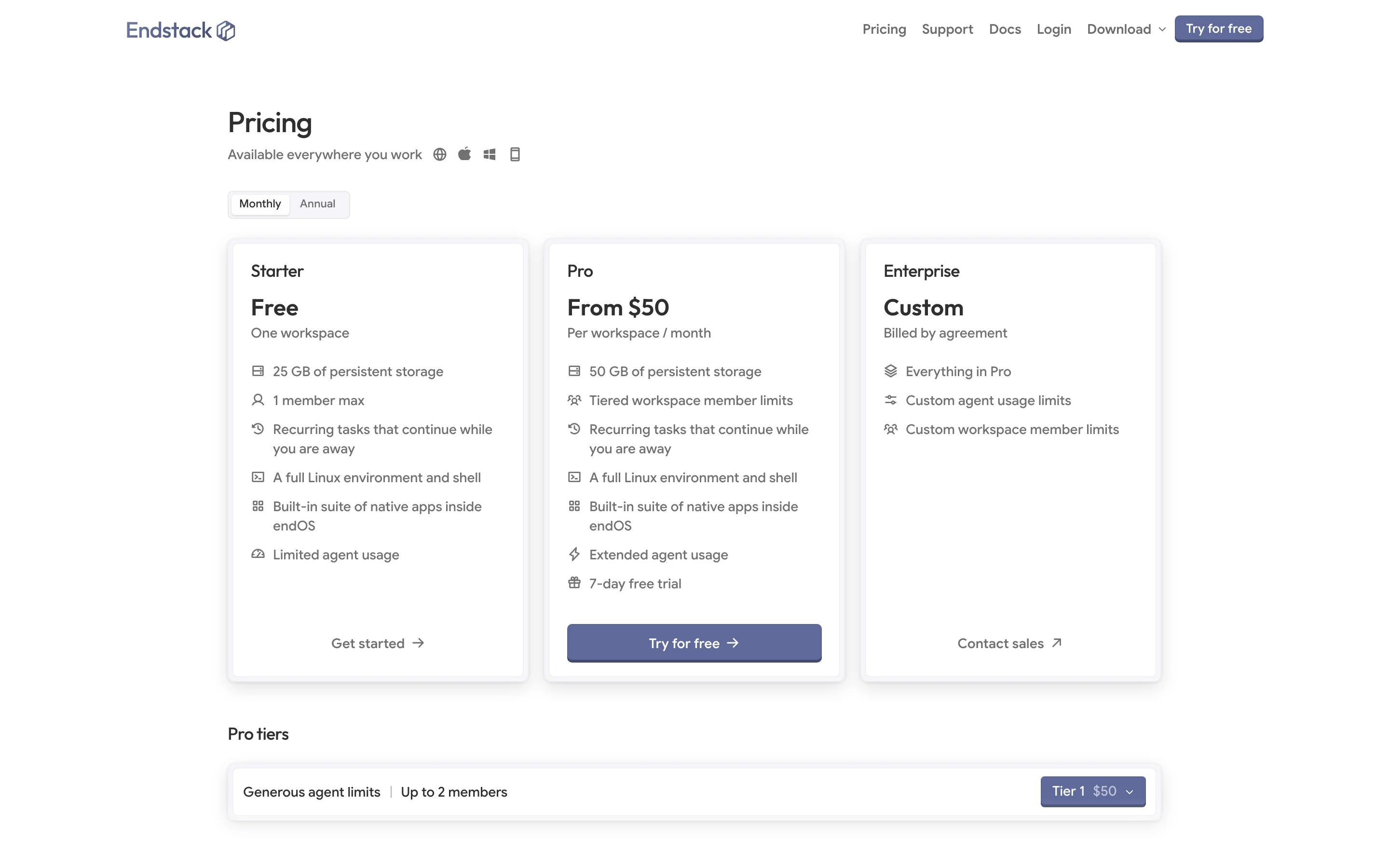Image resolution: width=1389 pixels, height=868 pixels.
Task: Click the Windows platform icon
Action: coord(490,154)
